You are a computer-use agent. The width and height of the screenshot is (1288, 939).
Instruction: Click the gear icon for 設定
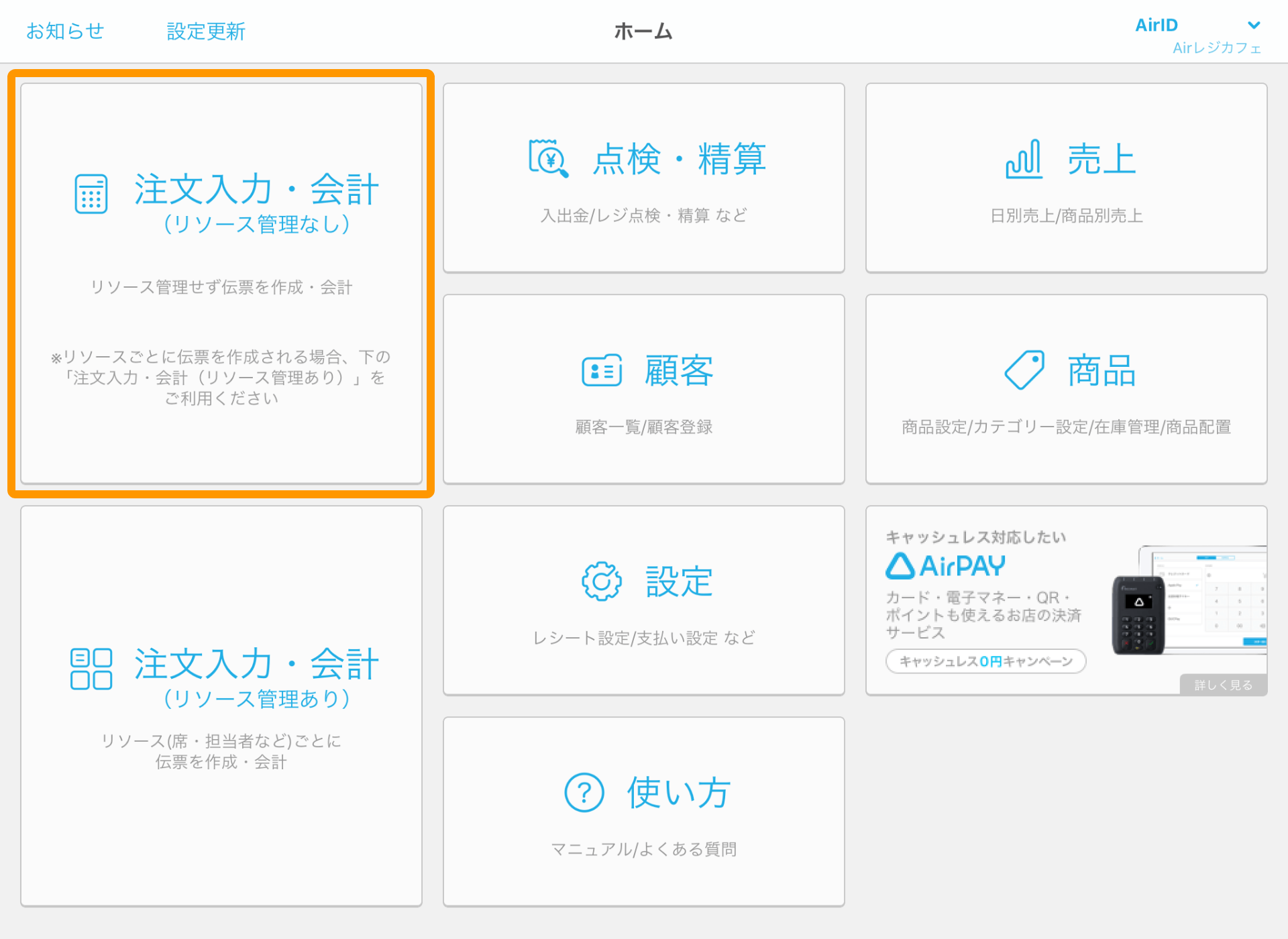click(602, 581)
